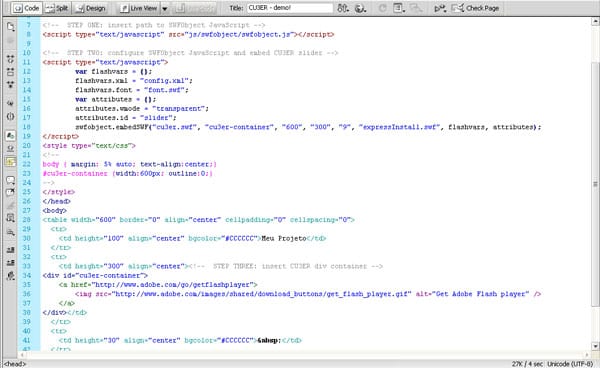Click line number 28 in the gutter
Image resolution: width=600 pixels, height=368 pixels.
[x=26, y=220]
